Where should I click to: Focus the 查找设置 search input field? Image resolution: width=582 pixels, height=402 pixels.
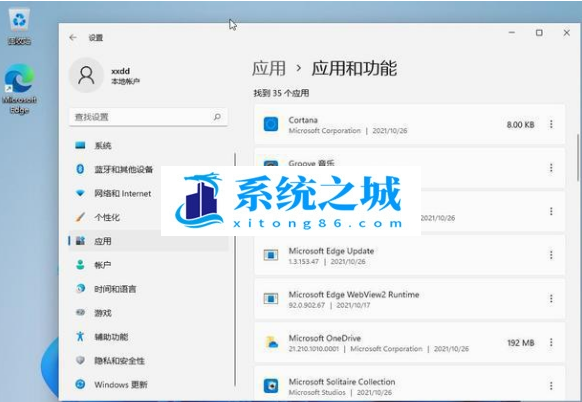[148, 117]
